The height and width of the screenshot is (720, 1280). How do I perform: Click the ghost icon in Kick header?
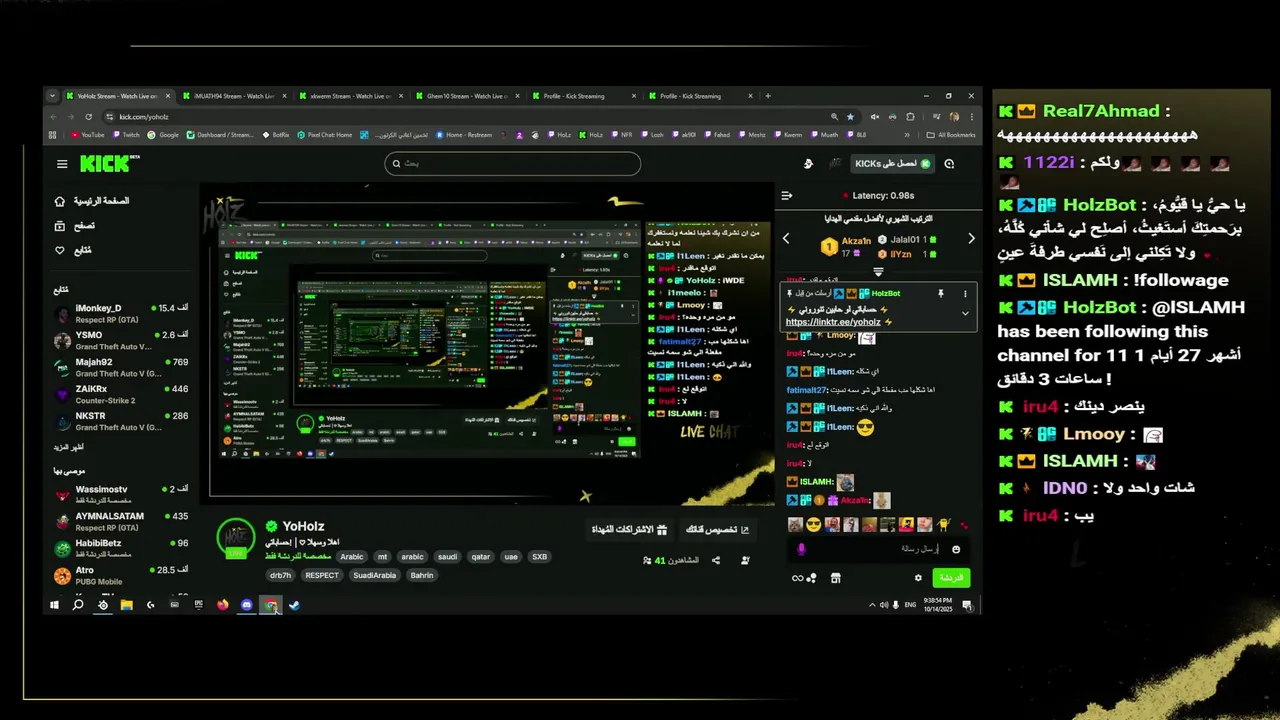pyautogui.click(x=808, y=163)
